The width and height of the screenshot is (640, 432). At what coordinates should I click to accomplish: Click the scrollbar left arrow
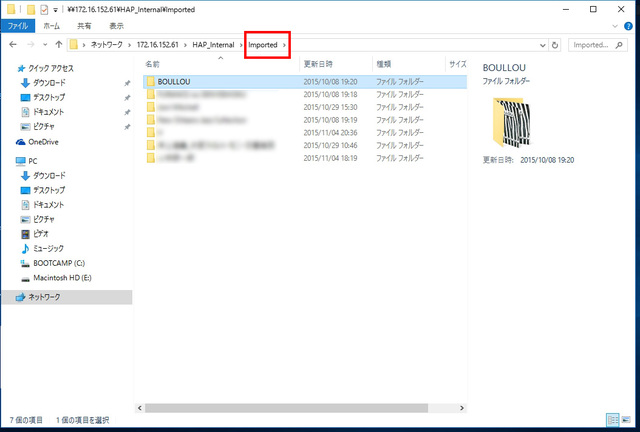click(x=140, y=408)
